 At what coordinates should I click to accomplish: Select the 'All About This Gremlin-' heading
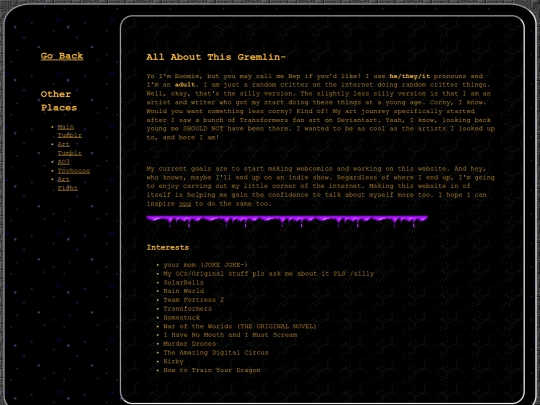[216, 57]
